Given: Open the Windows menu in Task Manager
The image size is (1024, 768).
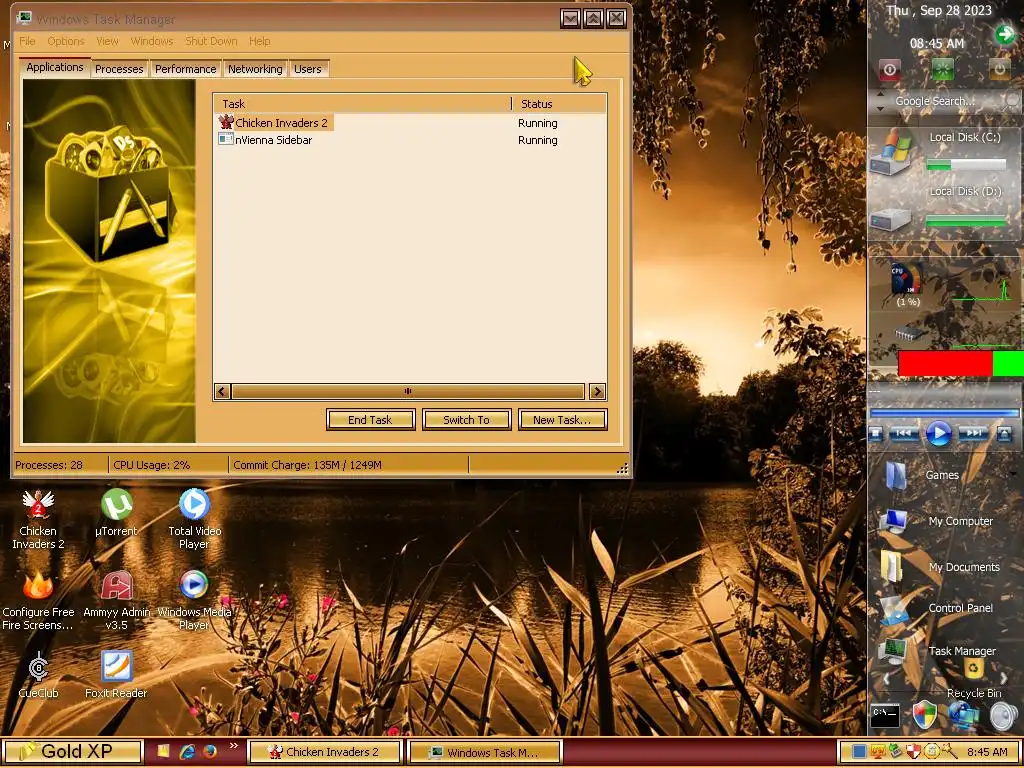Looking at the screenshot, I should click(152, 41).
